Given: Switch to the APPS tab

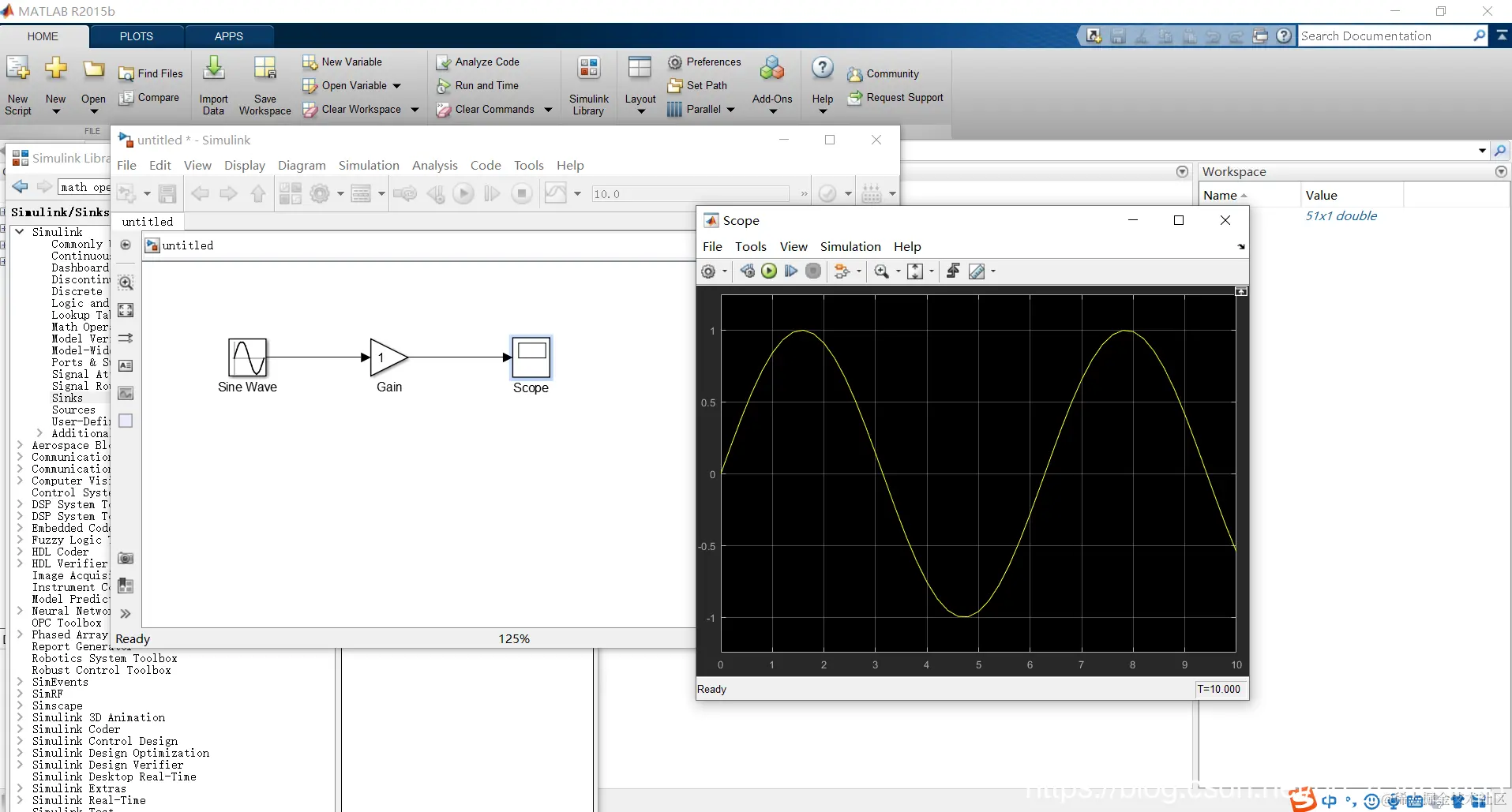Looking at the screenshot, I should point(229,36).
